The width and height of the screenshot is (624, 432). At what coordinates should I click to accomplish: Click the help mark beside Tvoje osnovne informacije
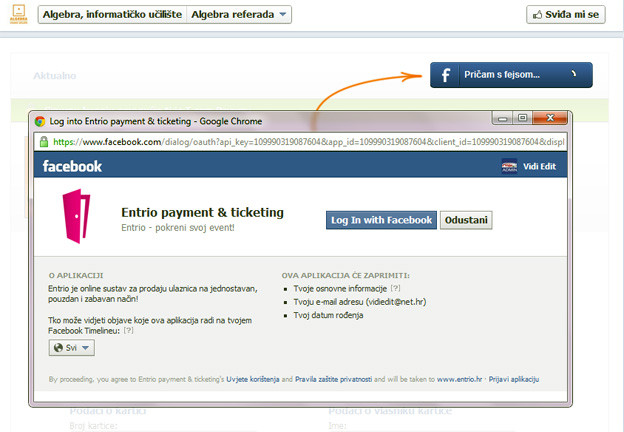pyautogui.click(x=395, y=288)
